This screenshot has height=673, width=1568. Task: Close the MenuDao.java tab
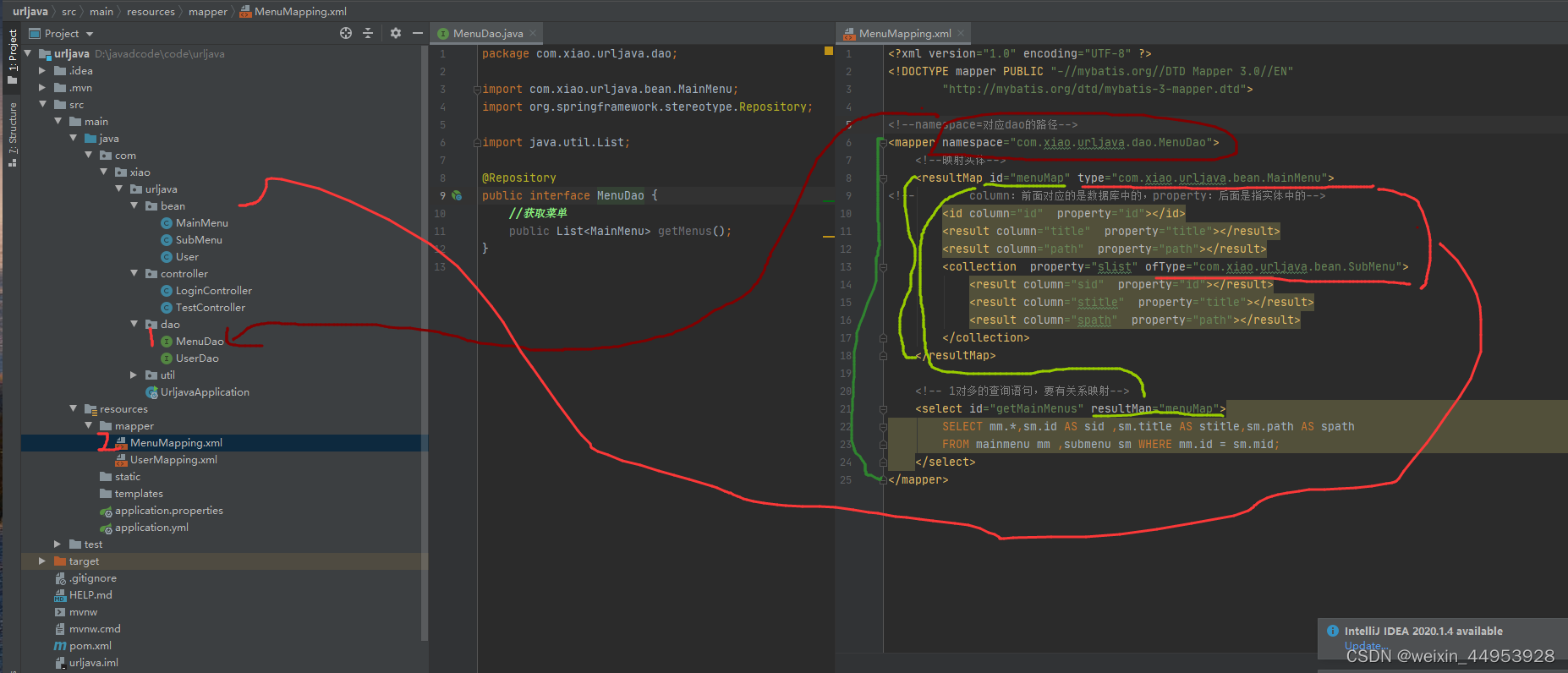pyautogui.click(x=533, y=34)
